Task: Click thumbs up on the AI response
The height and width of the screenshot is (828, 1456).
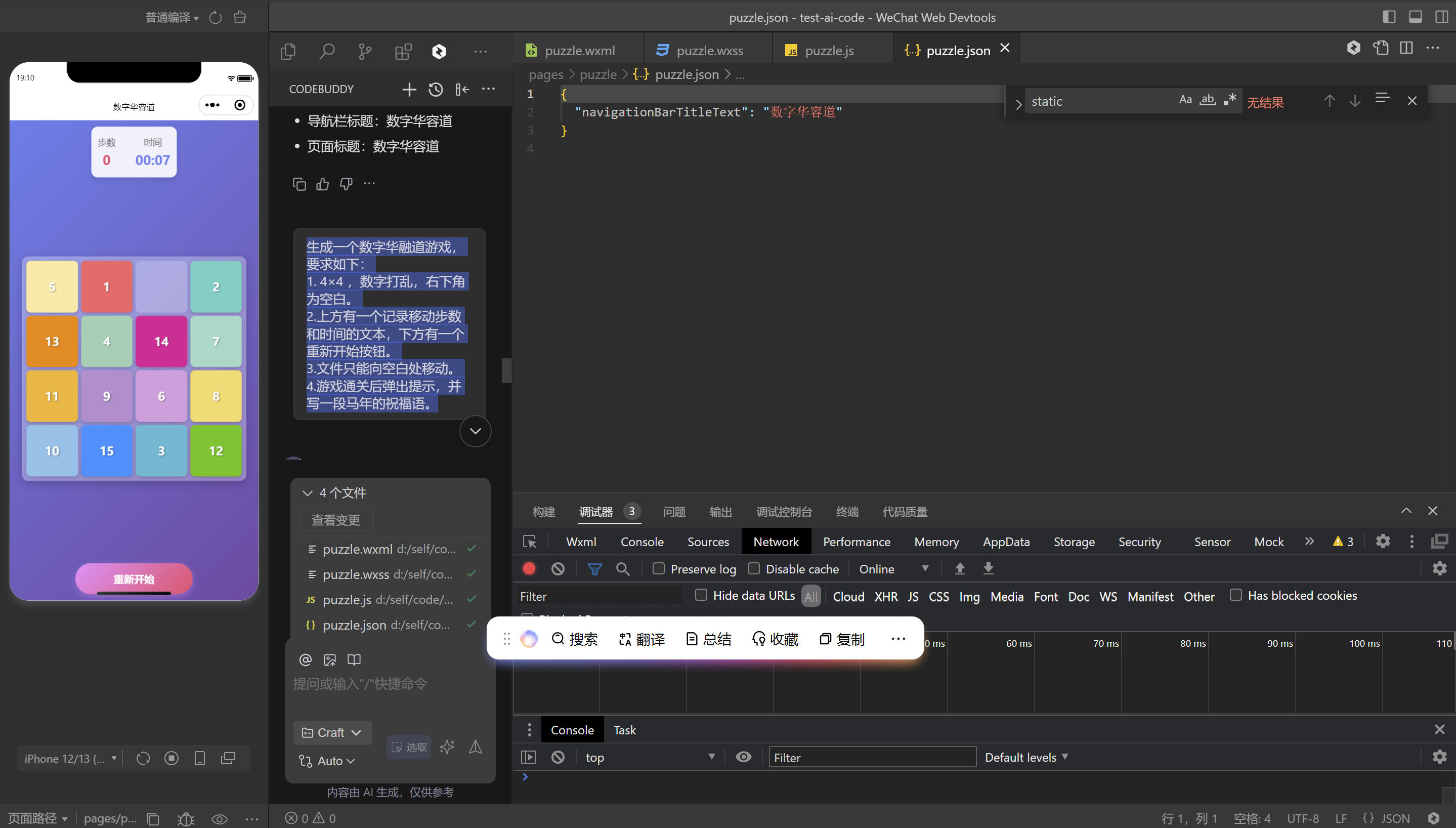Action: 323,184
